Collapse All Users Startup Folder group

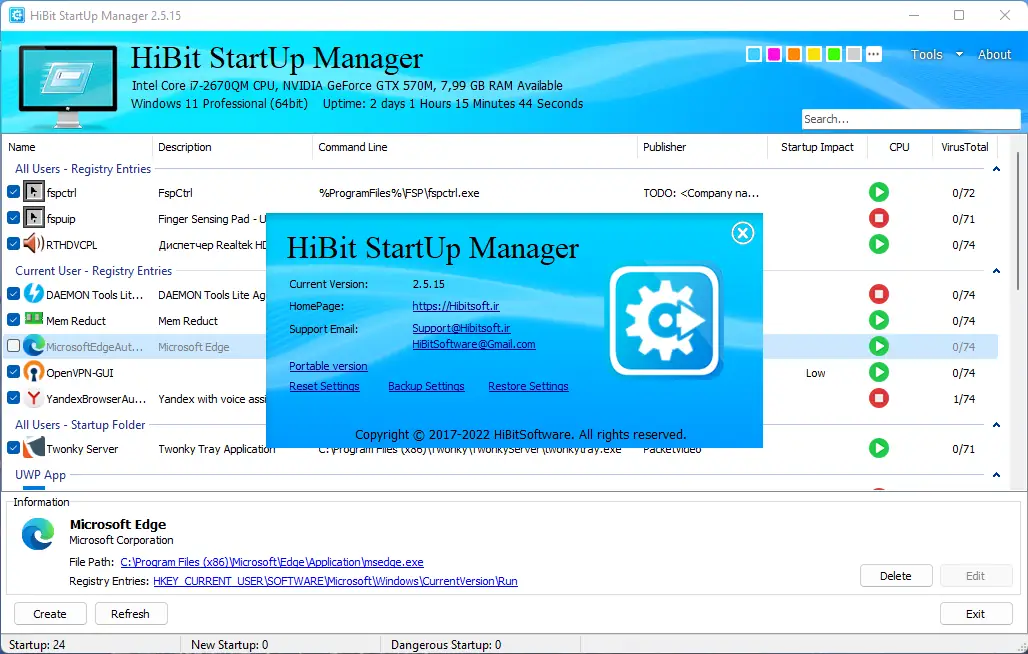point(996,425)
